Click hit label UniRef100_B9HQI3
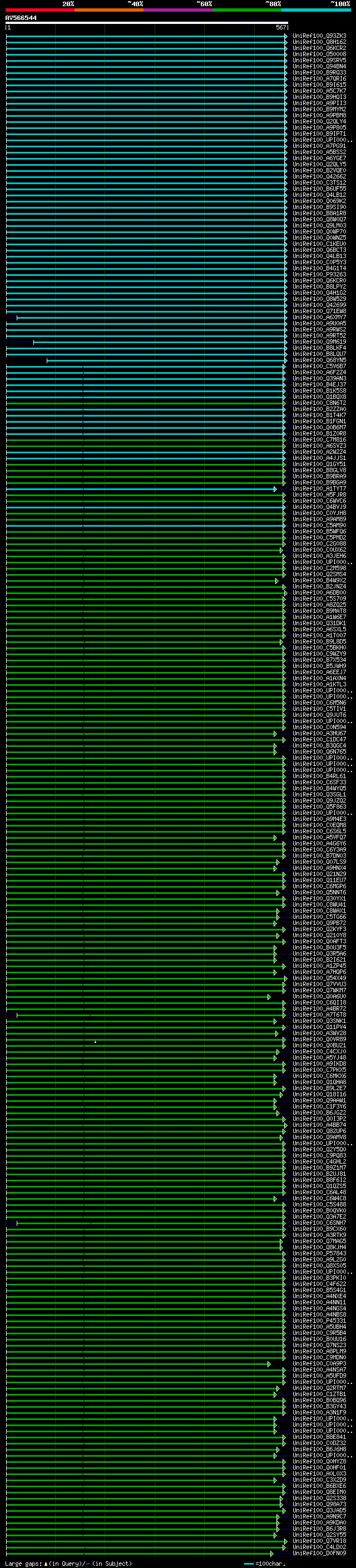Viewport: 356px width, 1568px height. pos(319,97)
